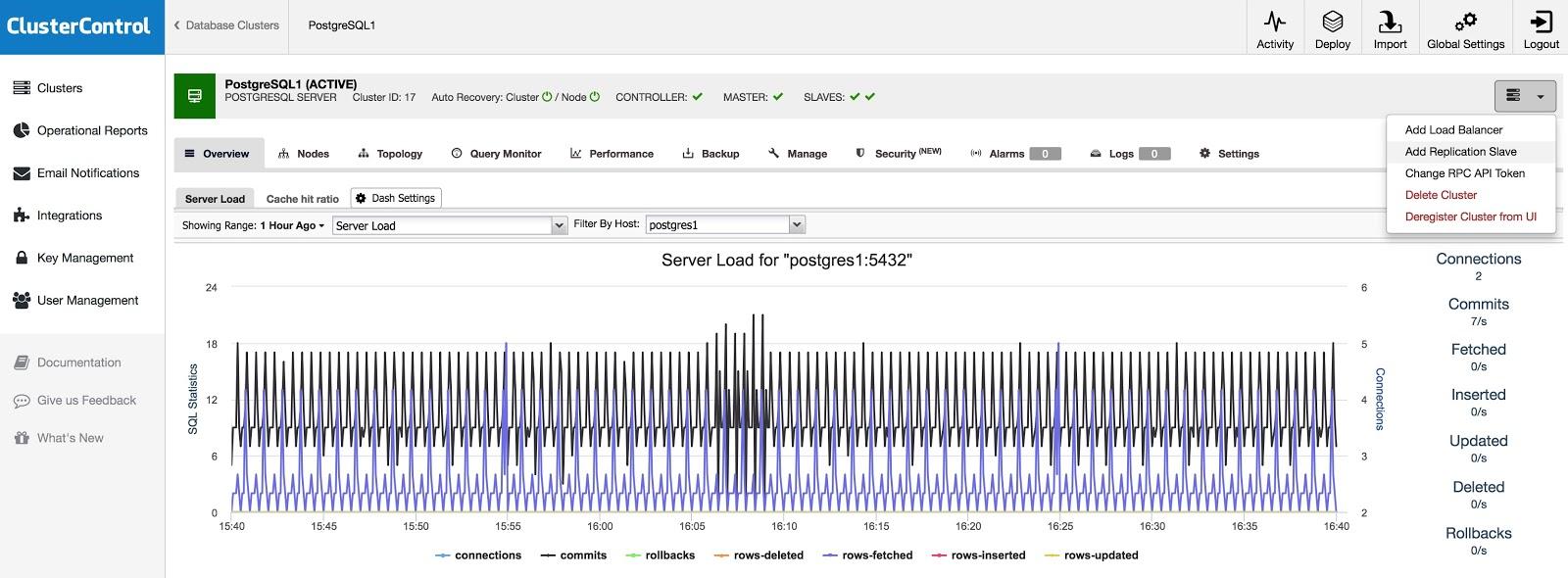
Task: Toggle commits series in chart legend
Action: tap(573, 555)
